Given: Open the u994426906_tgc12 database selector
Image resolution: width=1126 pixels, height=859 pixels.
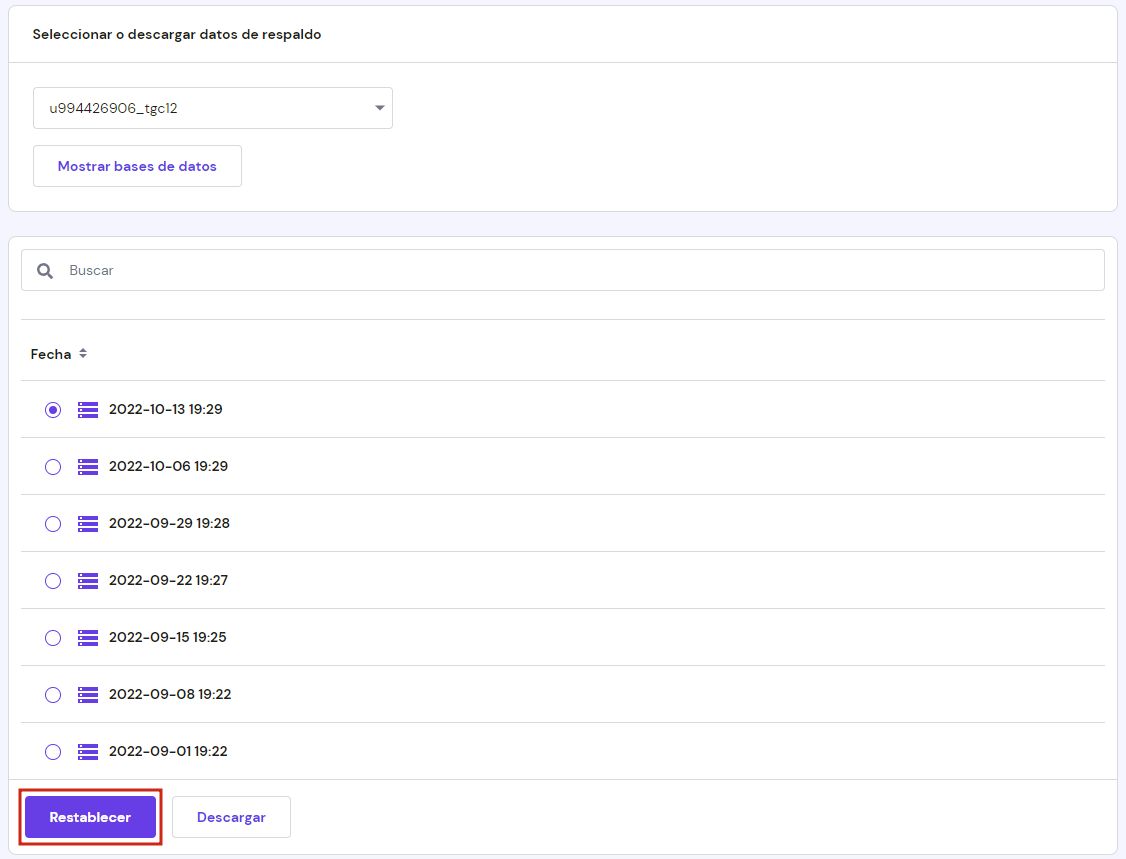Looking at the screenshot, I should tap(212, 107).
